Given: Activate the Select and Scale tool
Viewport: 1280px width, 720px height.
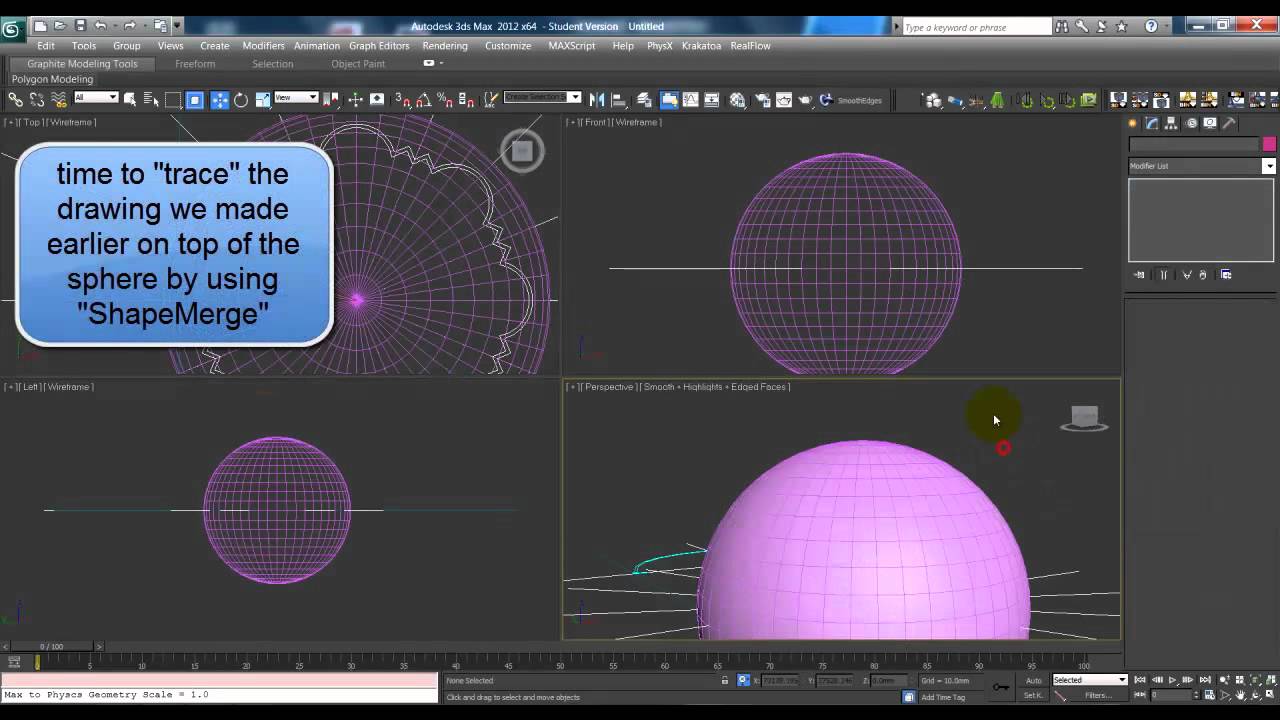Looking at the screenshot, I should click(263, 99).
